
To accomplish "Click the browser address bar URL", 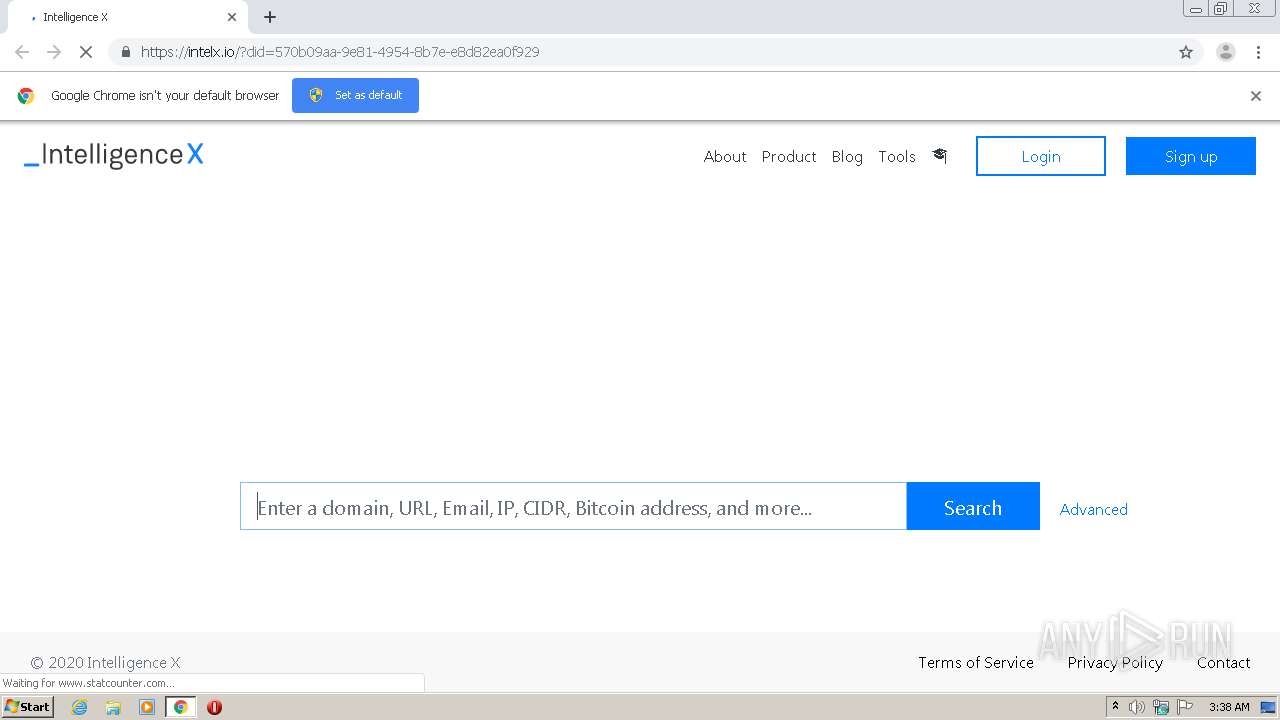I will click(x=340, y=52).
